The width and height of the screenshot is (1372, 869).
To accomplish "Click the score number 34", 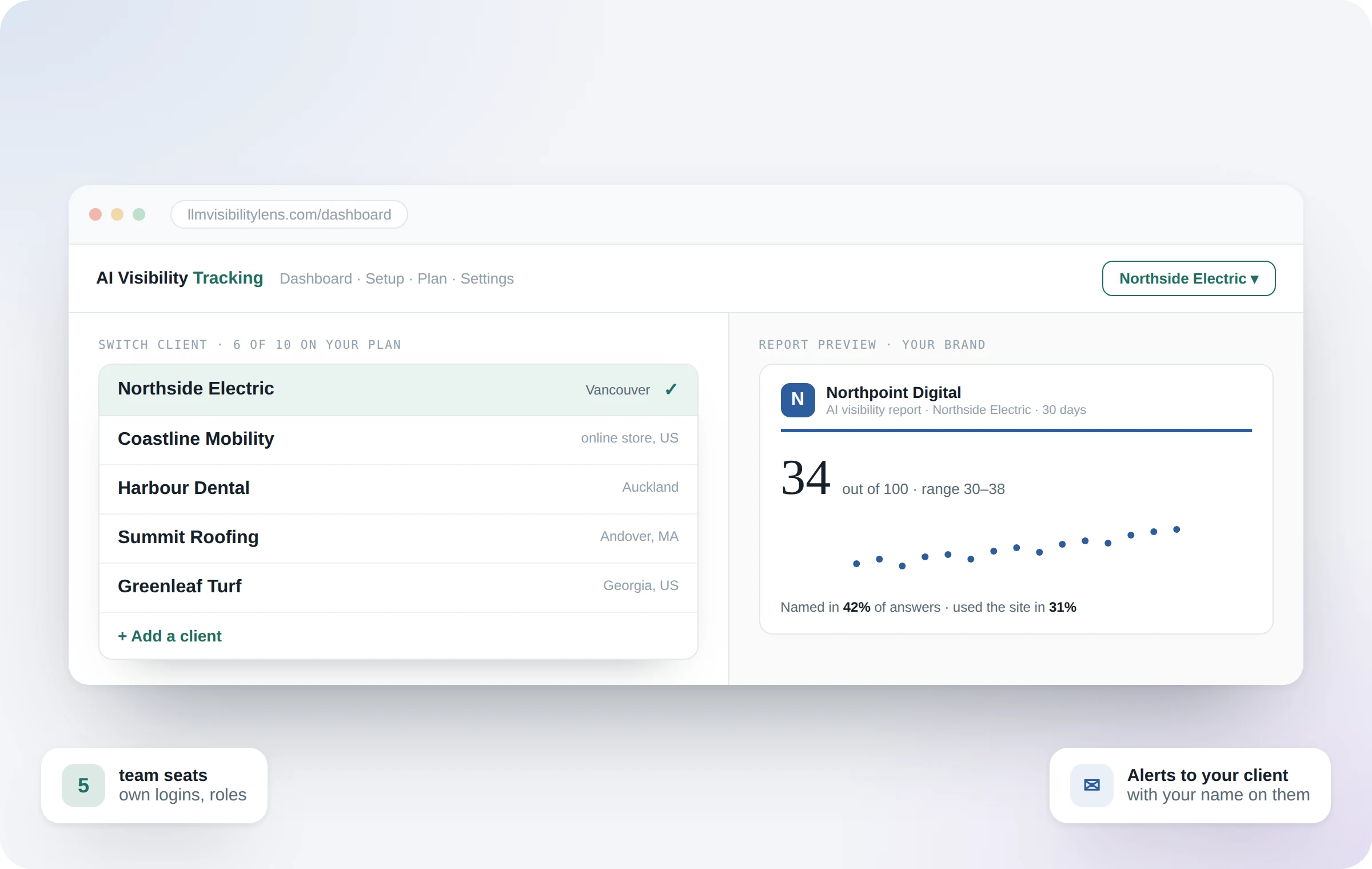I will (805, 478).
